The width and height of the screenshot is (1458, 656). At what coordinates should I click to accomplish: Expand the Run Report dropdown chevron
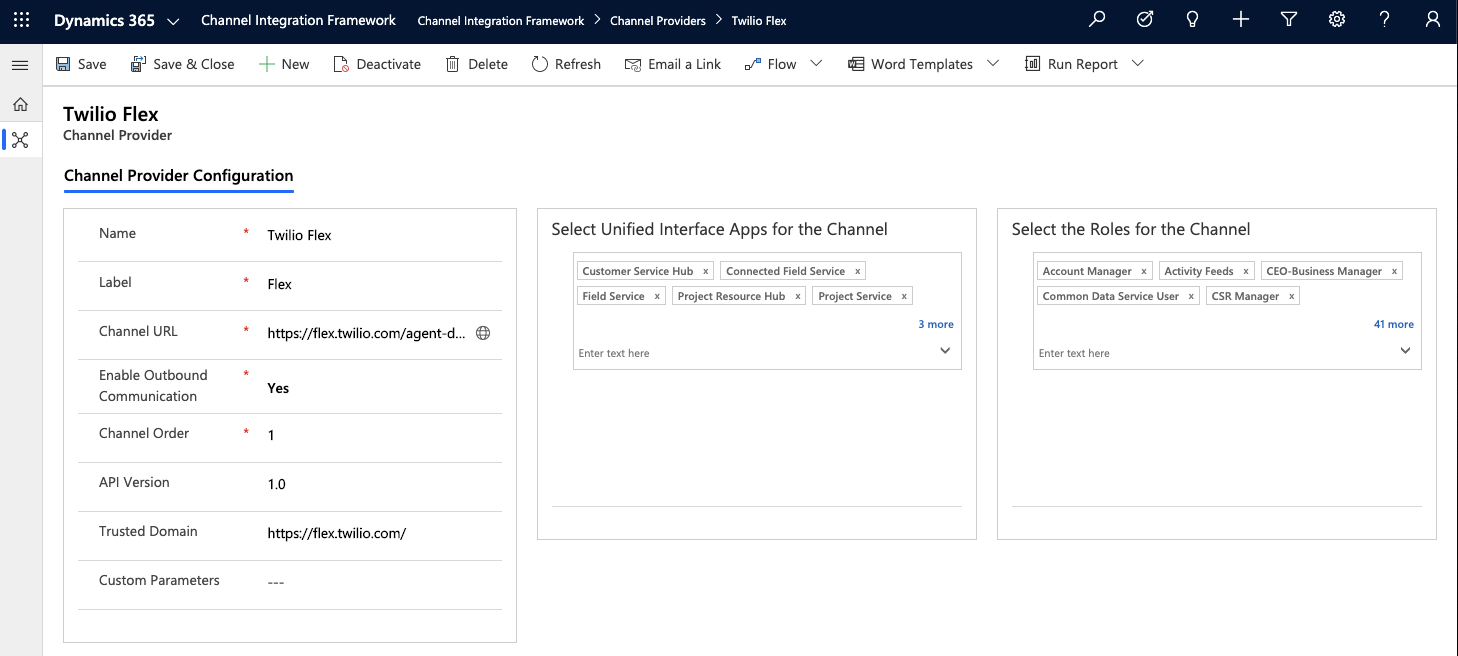coord(1137,63)
